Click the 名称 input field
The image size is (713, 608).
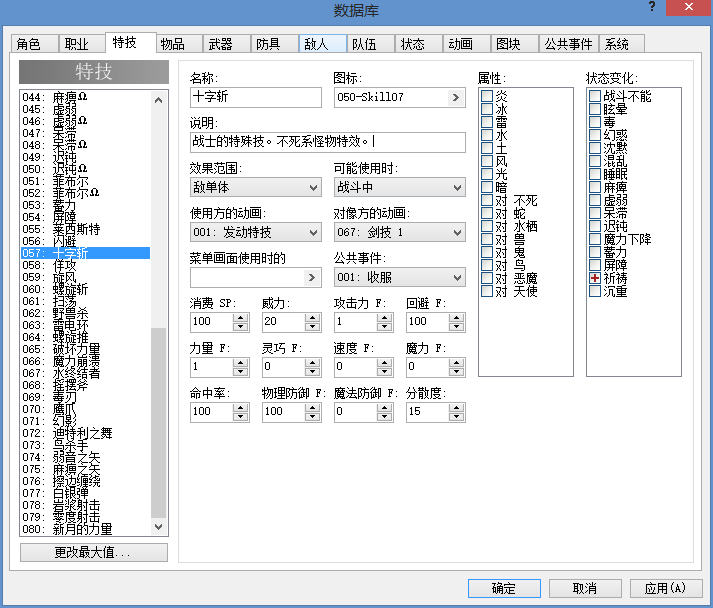[x=256, y=97]
